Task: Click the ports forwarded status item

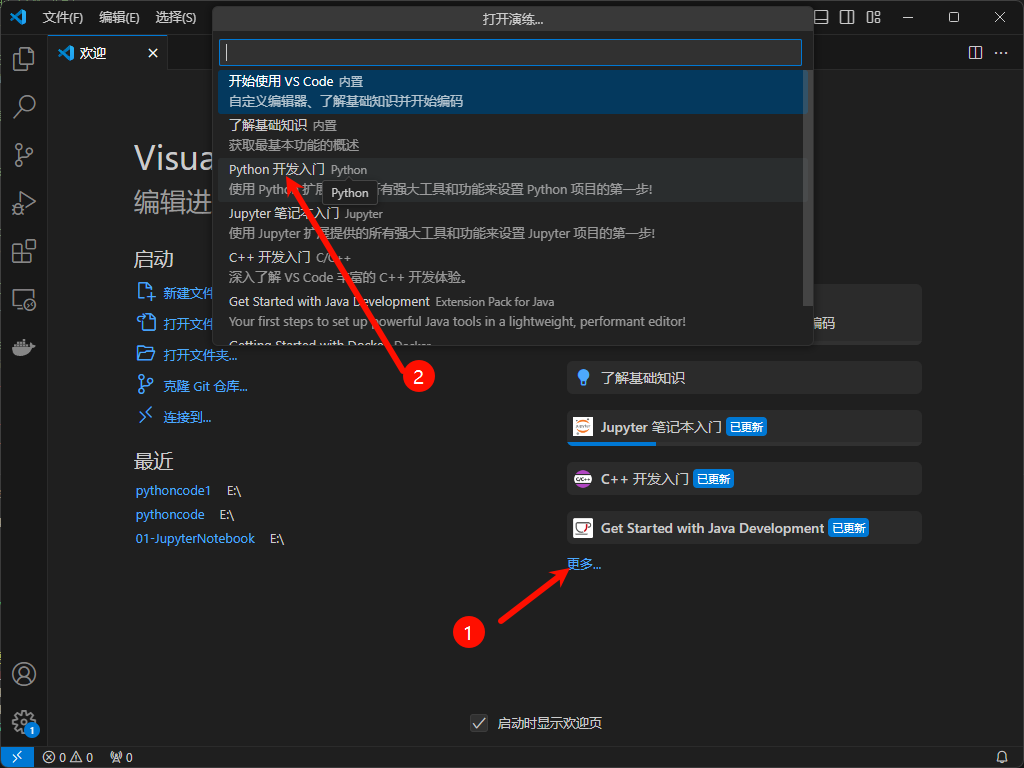Action: coord(121,757)
